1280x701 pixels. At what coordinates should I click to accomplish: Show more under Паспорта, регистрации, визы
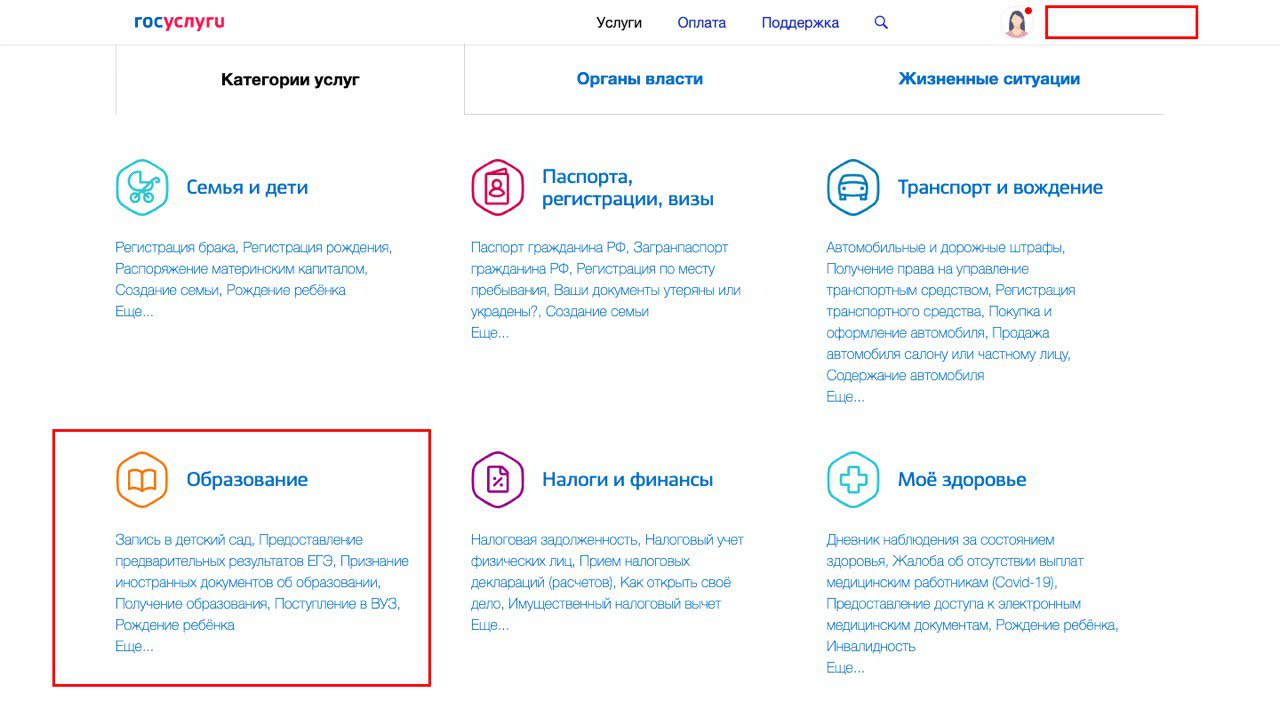[x=490, y=332]
